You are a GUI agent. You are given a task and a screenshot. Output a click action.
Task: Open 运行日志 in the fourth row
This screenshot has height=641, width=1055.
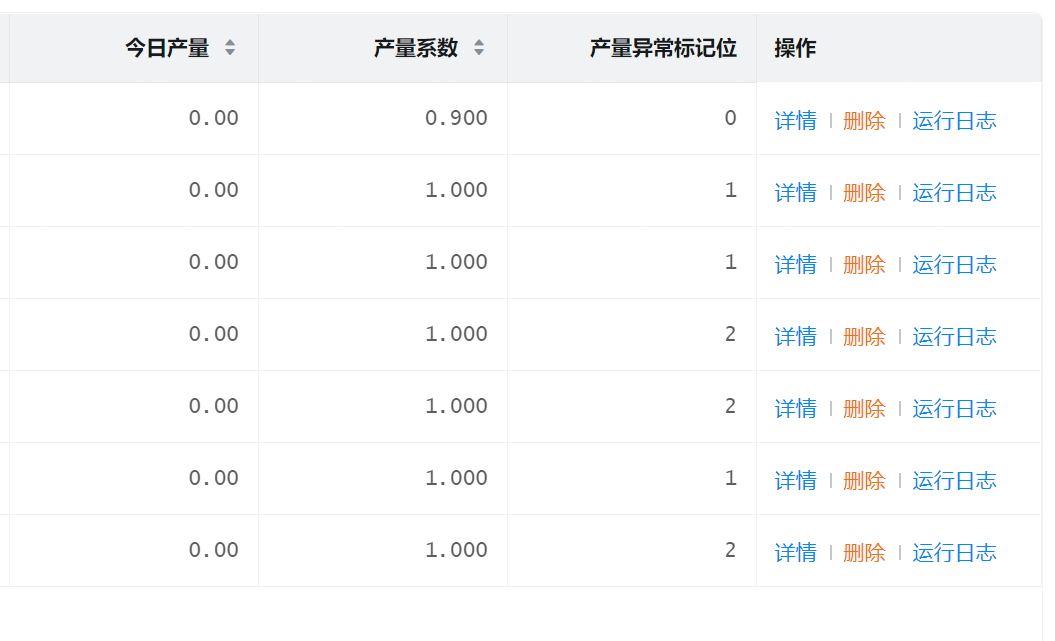pyautogui.click(x=954, y=337)
